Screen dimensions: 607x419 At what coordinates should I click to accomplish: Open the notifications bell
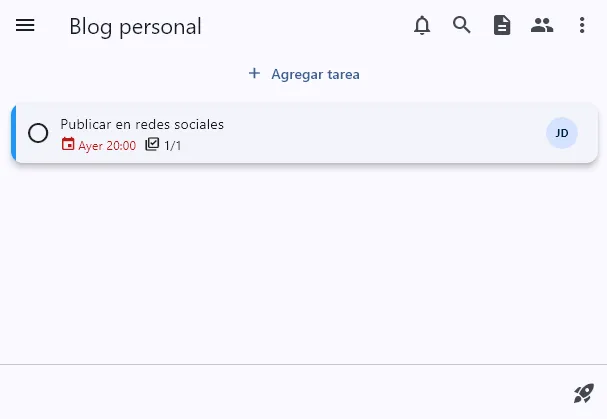tap(422, 26)
